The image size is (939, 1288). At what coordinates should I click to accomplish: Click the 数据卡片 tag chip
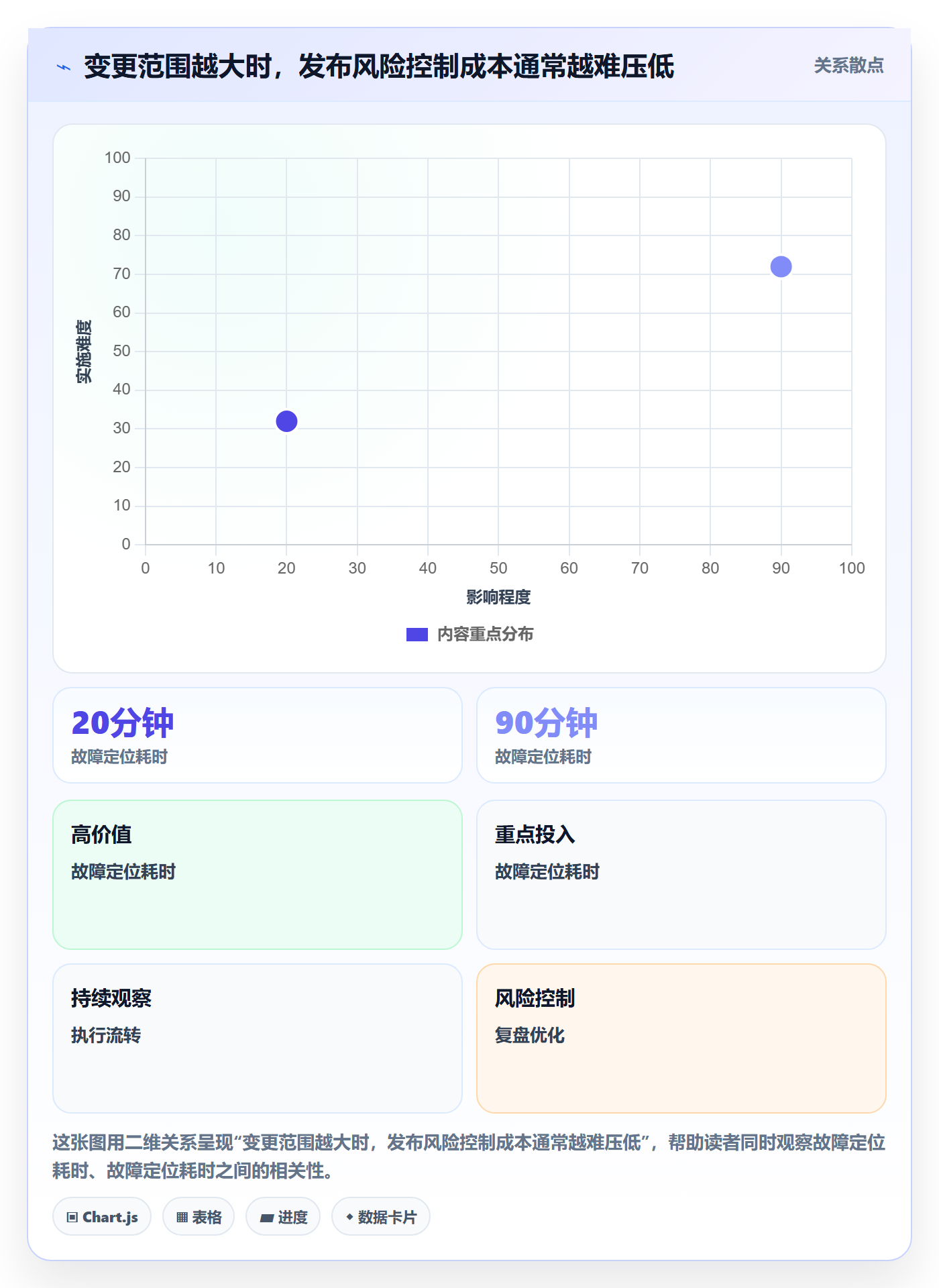click(381, 1216)
